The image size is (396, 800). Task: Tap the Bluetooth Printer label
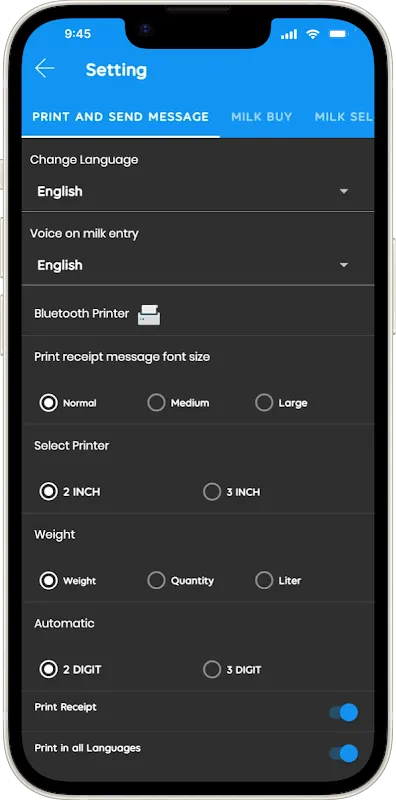(x=82, y=314)
